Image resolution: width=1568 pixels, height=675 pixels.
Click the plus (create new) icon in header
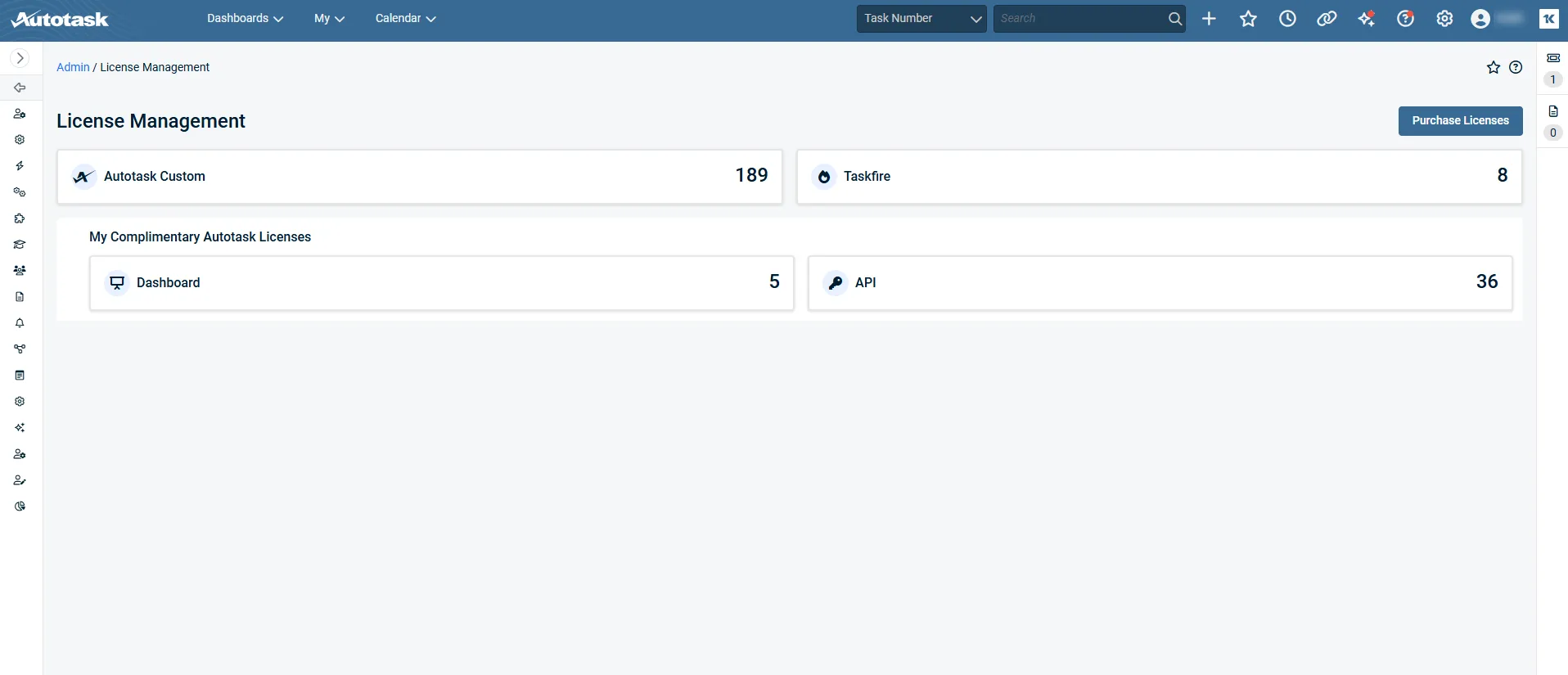pos(1209,19)
